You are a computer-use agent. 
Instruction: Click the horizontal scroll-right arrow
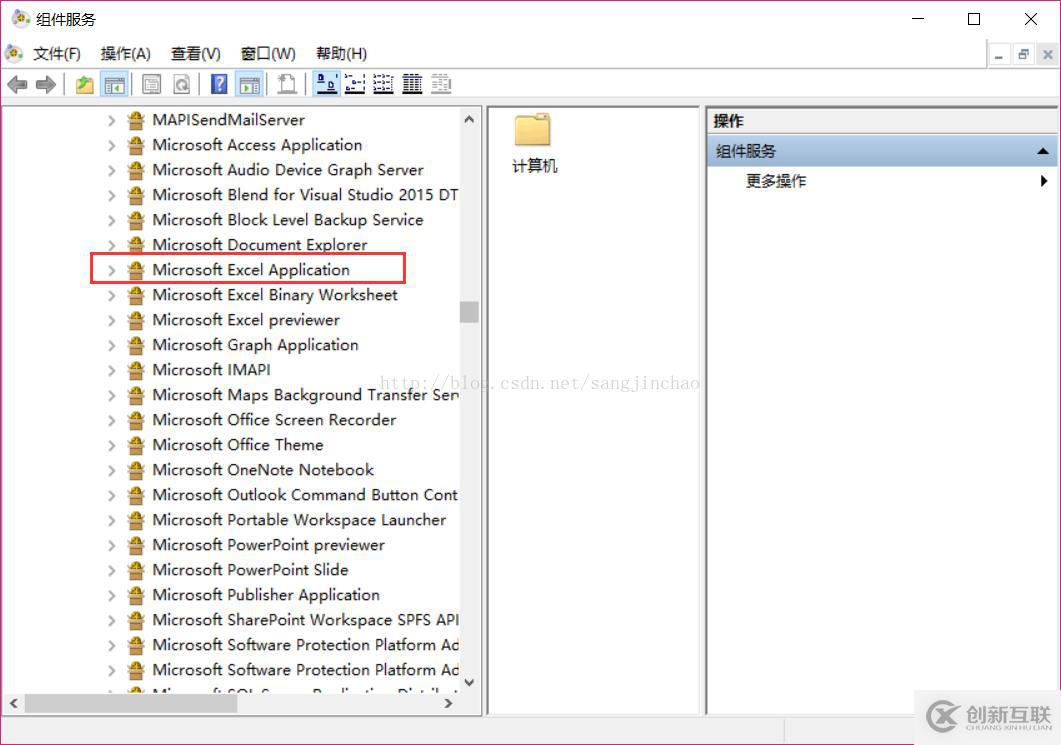coord(447,704)
